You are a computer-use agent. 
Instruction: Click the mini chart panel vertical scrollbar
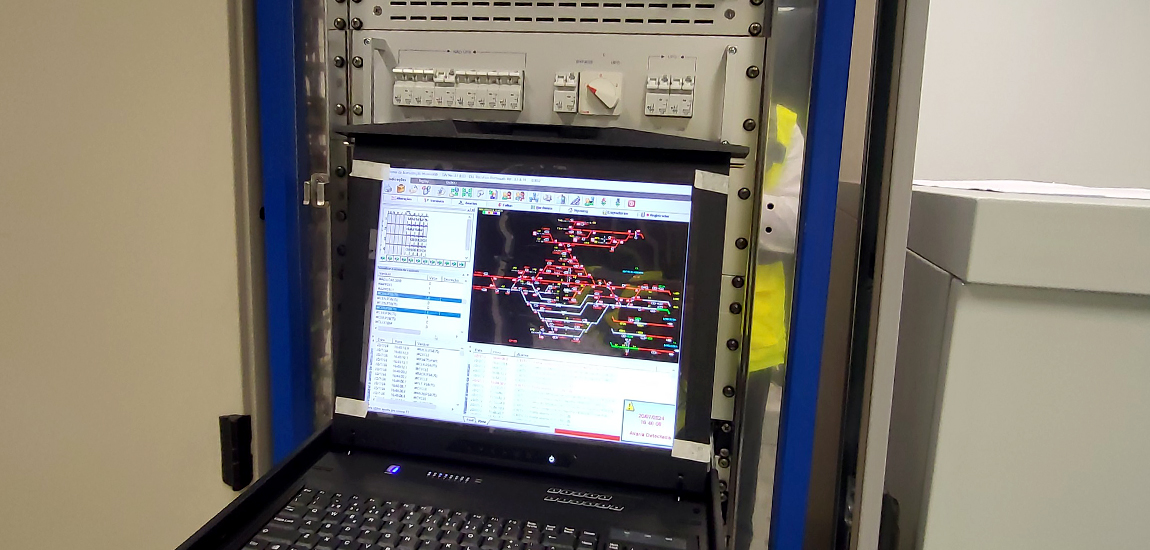point(468,230)
